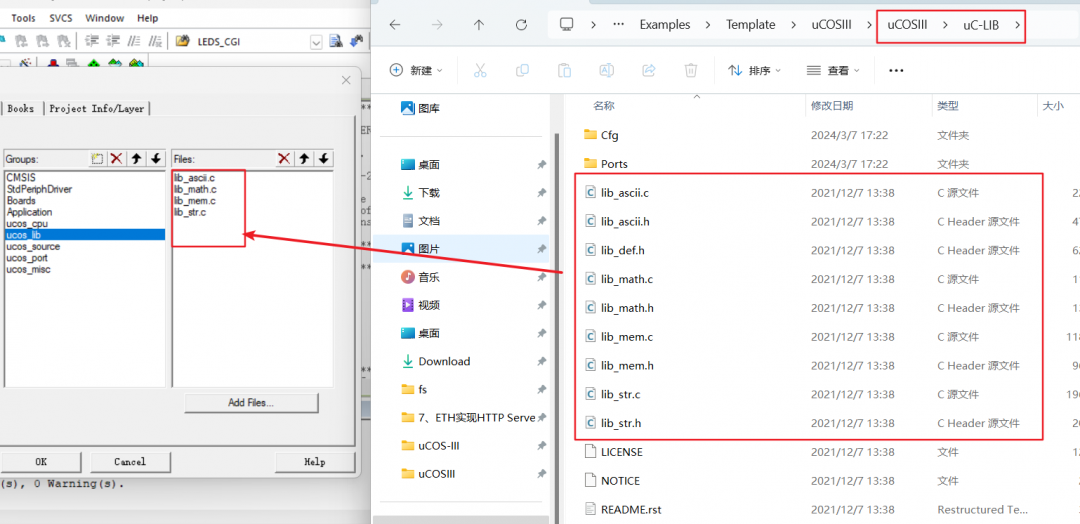Click the dialog's Help button
Screen dimensions: 1080x524
coord(315,462)
